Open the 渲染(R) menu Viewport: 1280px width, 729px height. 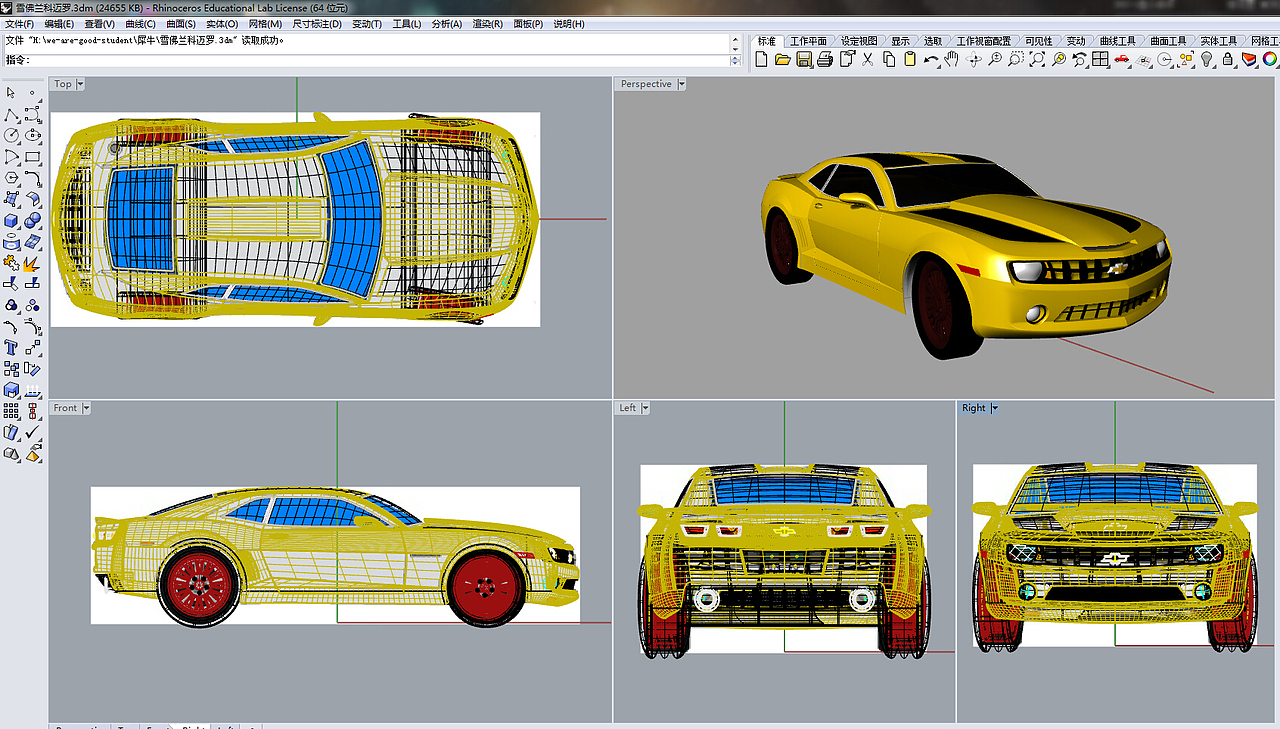tap(487, 24)
